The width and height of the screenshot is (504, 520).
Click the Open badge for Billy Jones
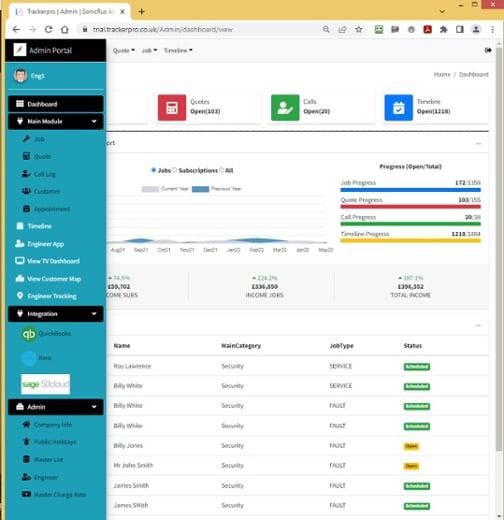[x=411, y=446]
